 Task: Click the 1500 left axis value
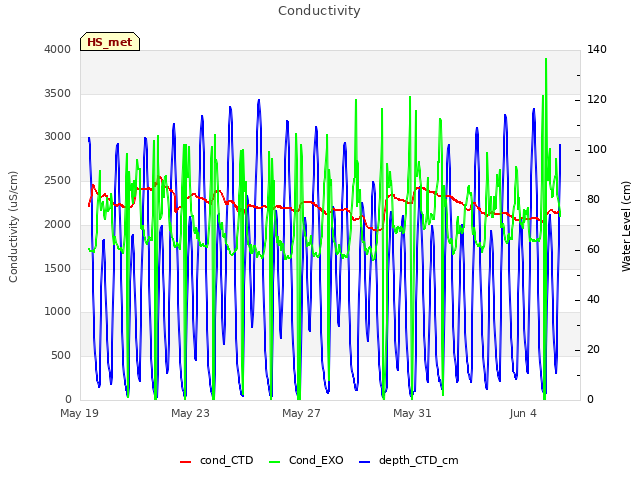pyautogui.click(x=58, y=268)
